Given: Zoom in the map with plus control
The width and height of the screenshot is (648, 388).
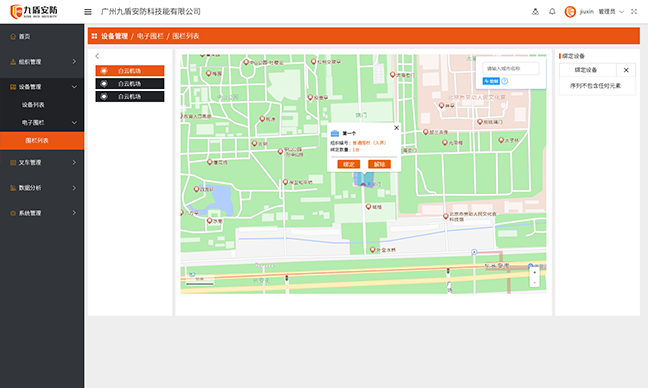Looking at the screenshot, I should point(534,272).
